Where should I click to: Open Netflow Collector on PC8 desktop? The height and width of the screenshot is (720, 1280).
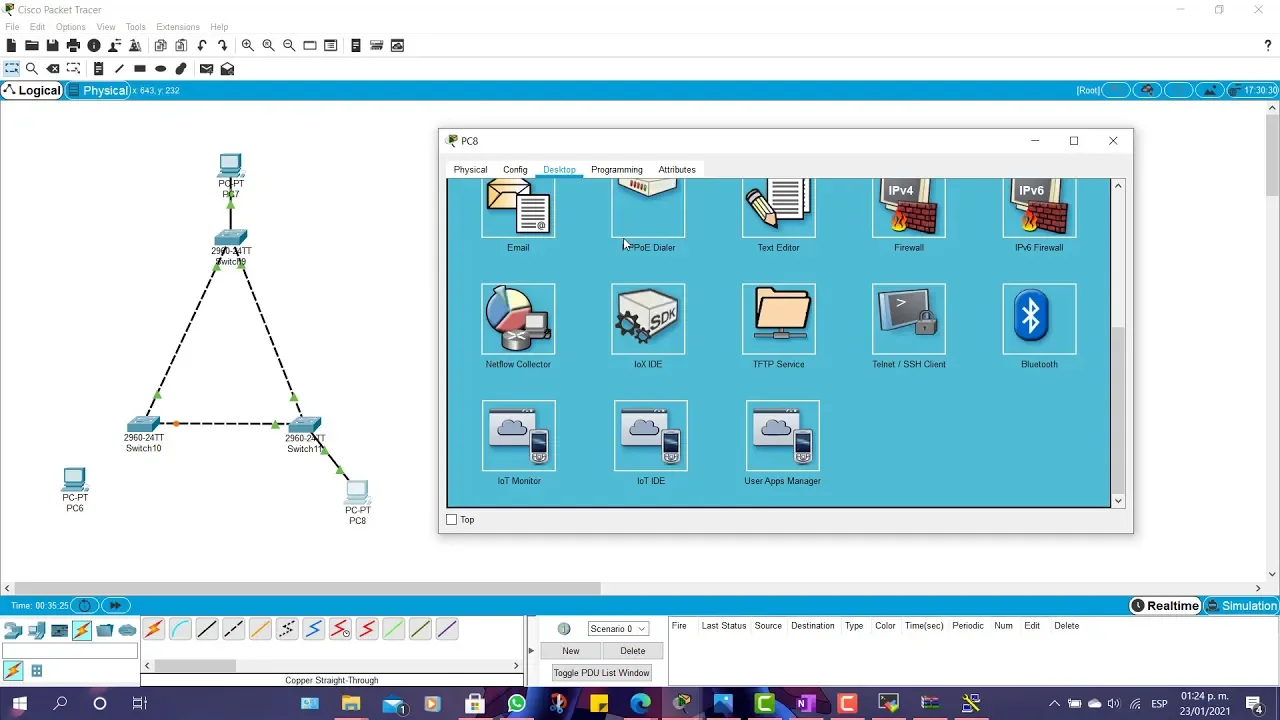click(518, 319)
